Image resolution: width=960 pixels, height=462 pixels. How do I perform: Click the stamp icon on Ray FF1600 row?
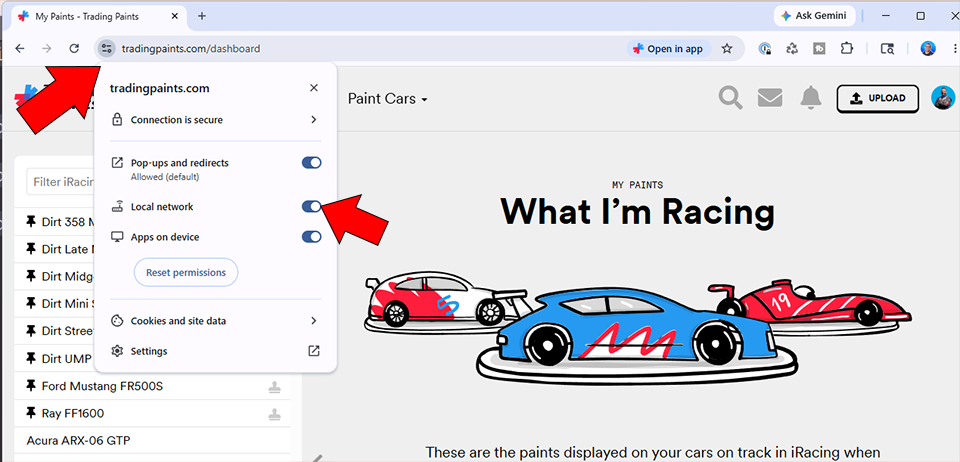click(274, 414)
